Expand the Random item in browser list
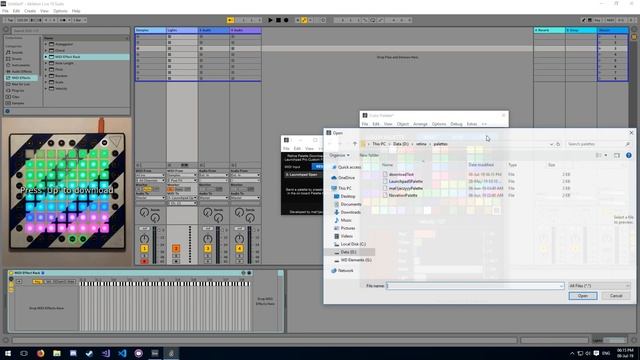The height and width of the screenshot is (360, 640). coord(46,76)
